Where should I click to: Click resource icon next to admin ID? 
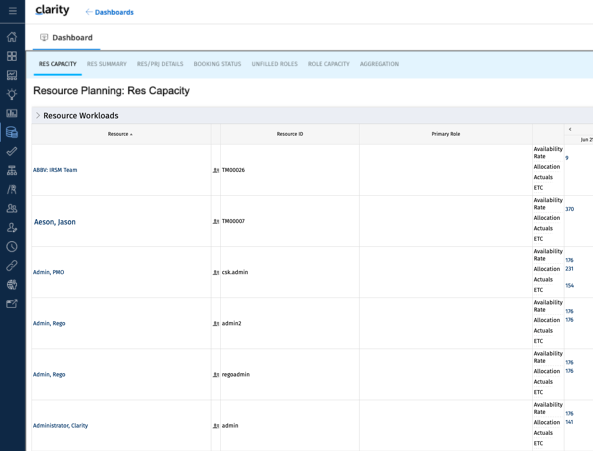pos(216,426)
